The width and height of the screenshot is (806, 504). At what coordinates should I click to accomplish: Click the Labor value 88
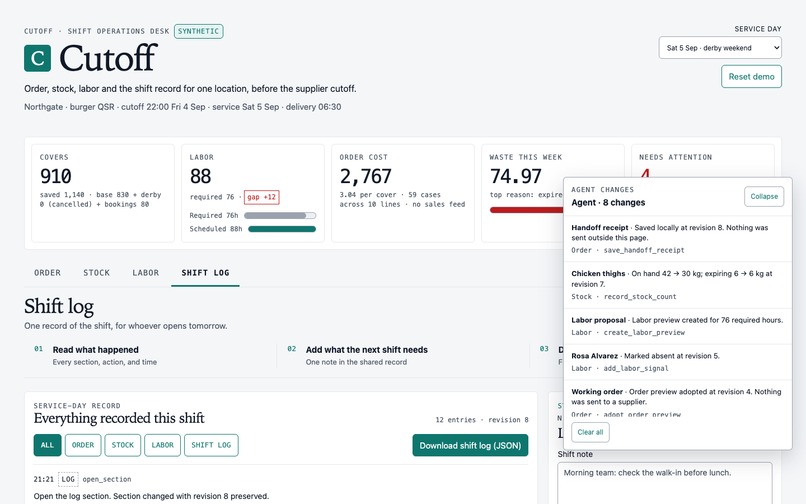pyautogui.click(x=200, y=176)
